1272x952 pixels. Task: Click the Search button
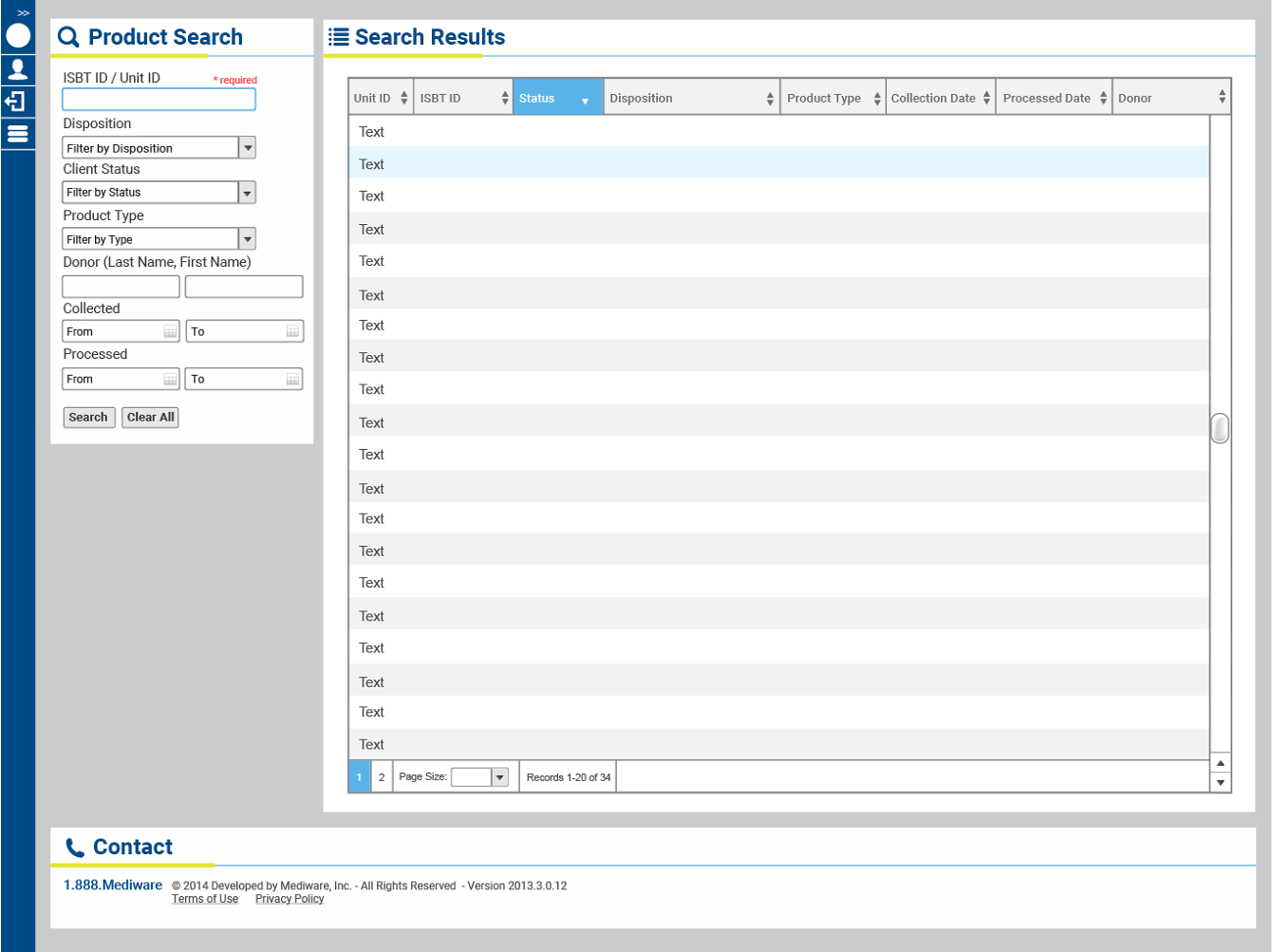[x=88, y=417]
